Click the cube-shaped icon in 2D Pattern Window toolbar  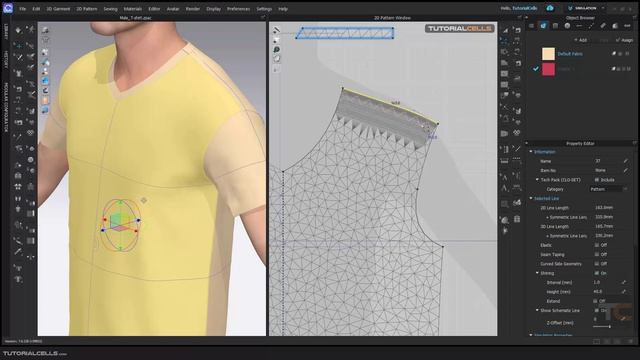click(276, 59)
